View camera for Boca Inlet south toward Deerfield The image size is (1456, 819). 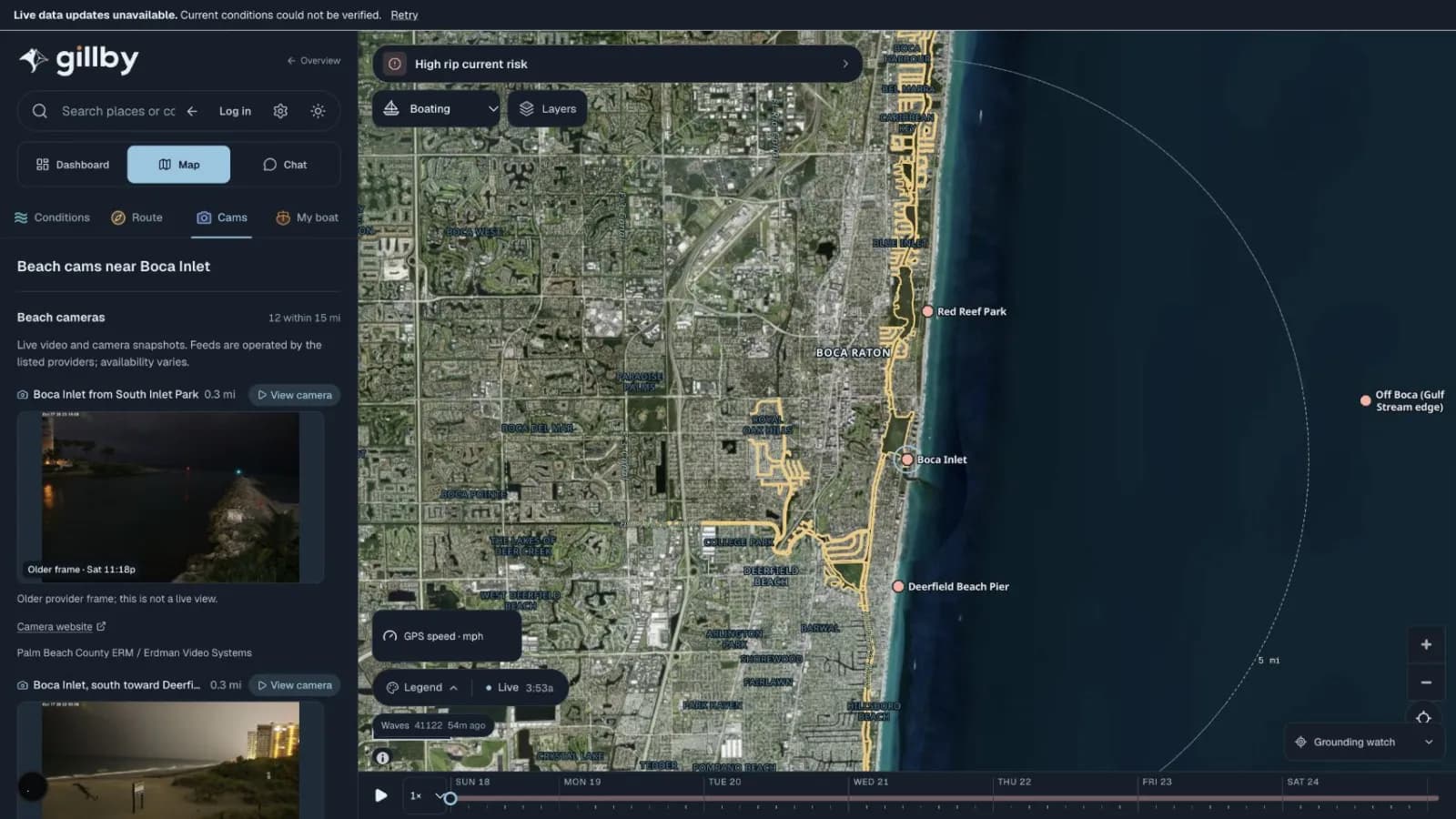(295, 685)
